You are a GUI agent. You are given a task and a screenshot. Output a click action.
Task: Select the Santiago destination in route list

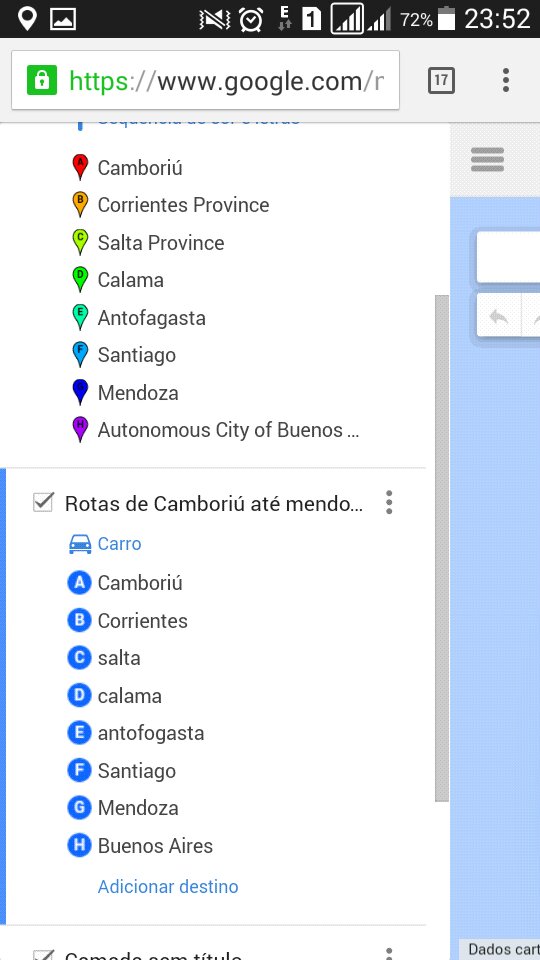137,771
